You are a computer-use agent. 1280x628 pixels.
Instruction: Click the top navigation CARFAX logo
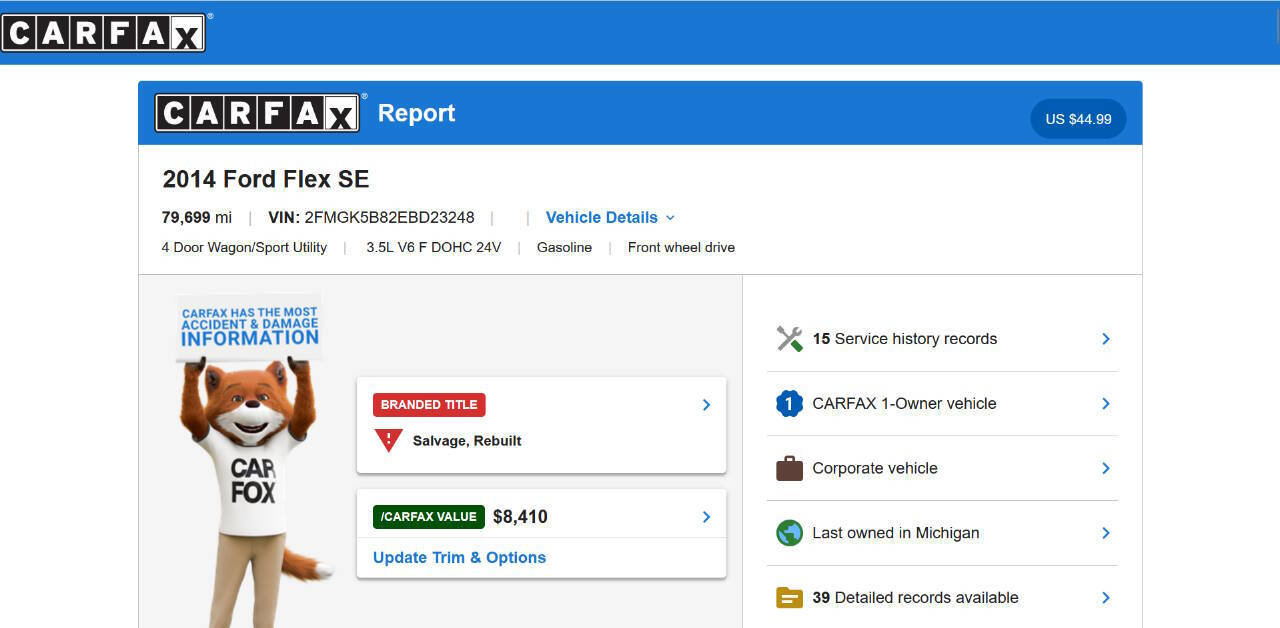point(103,31)
